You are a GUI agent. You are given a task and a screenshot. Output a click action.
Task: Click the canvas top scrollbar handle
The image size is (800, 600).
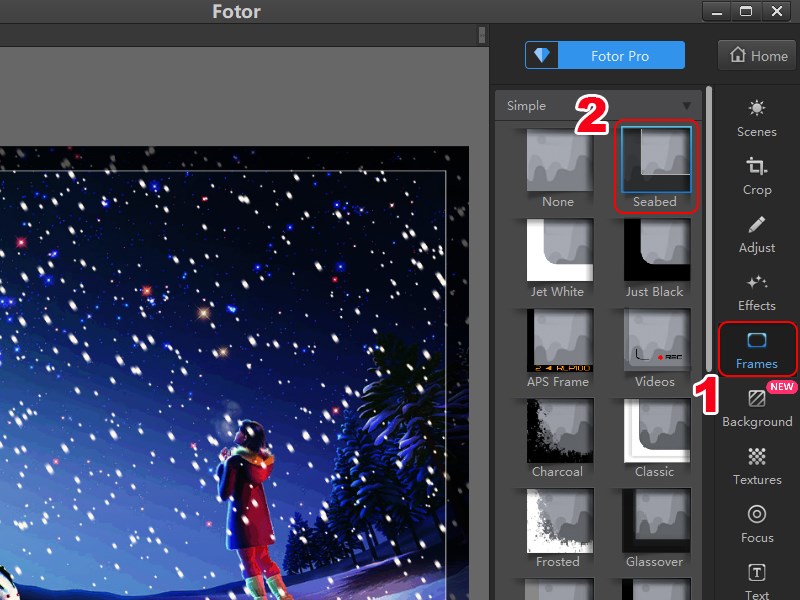(x=482, y=35)
